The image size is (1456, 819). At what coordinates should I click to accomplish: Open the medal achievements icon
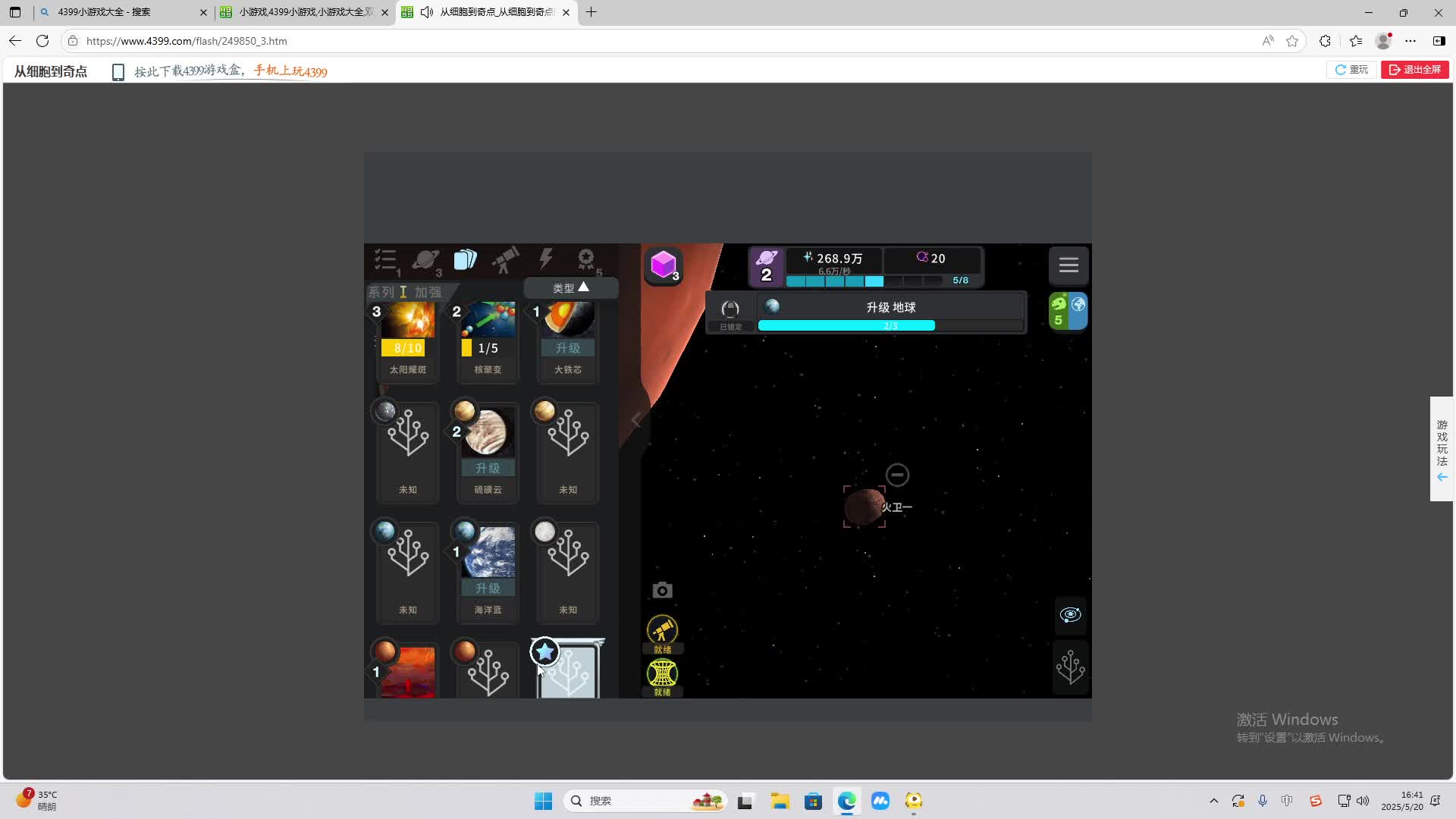pyautogui.click(x=586, y=260)
